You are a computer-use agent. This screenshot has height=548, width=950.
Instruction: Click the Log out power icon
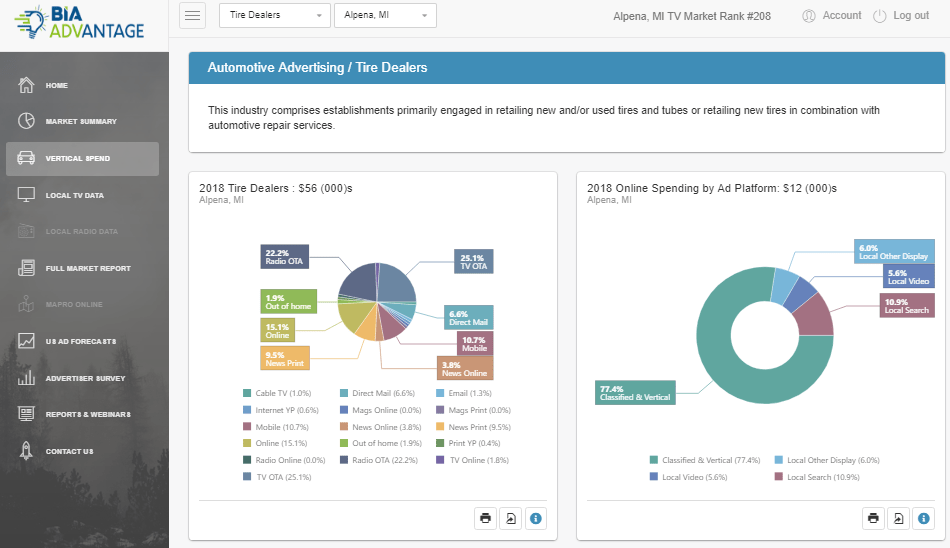pyautogui.click(x=880, y=16)
